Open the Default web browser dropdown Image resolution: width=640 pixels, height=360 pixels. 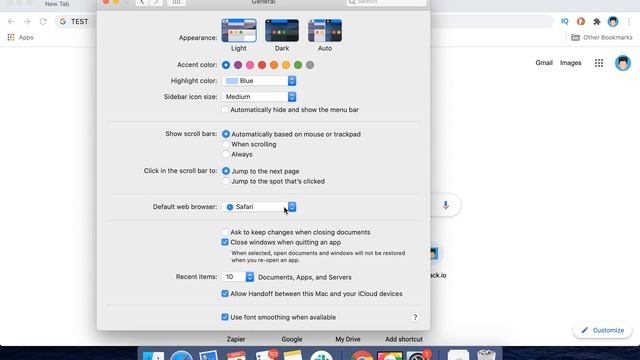click(x=259, y=207)
